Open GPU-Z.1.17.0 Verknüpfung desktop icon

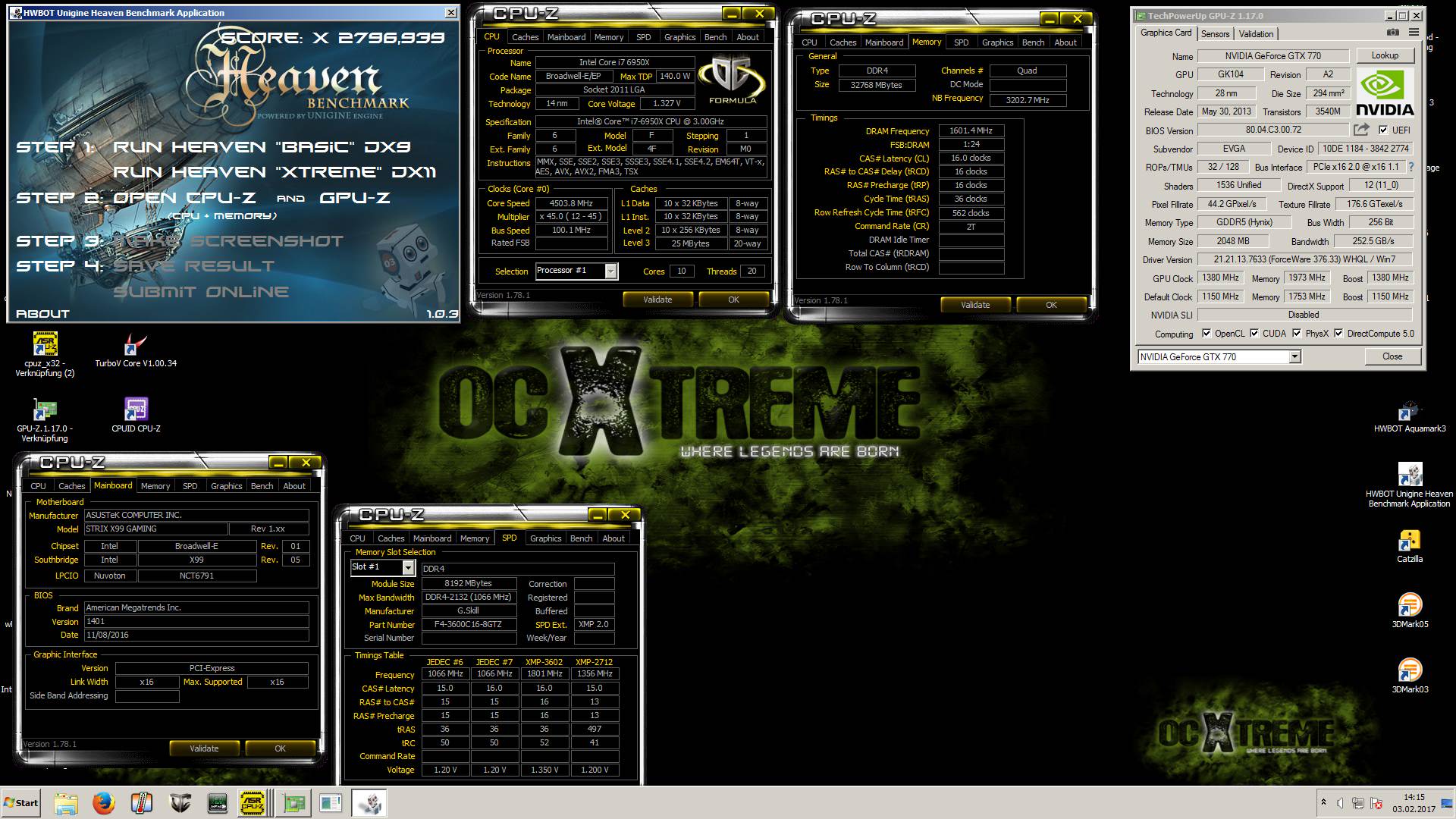(x=45, y=421)
